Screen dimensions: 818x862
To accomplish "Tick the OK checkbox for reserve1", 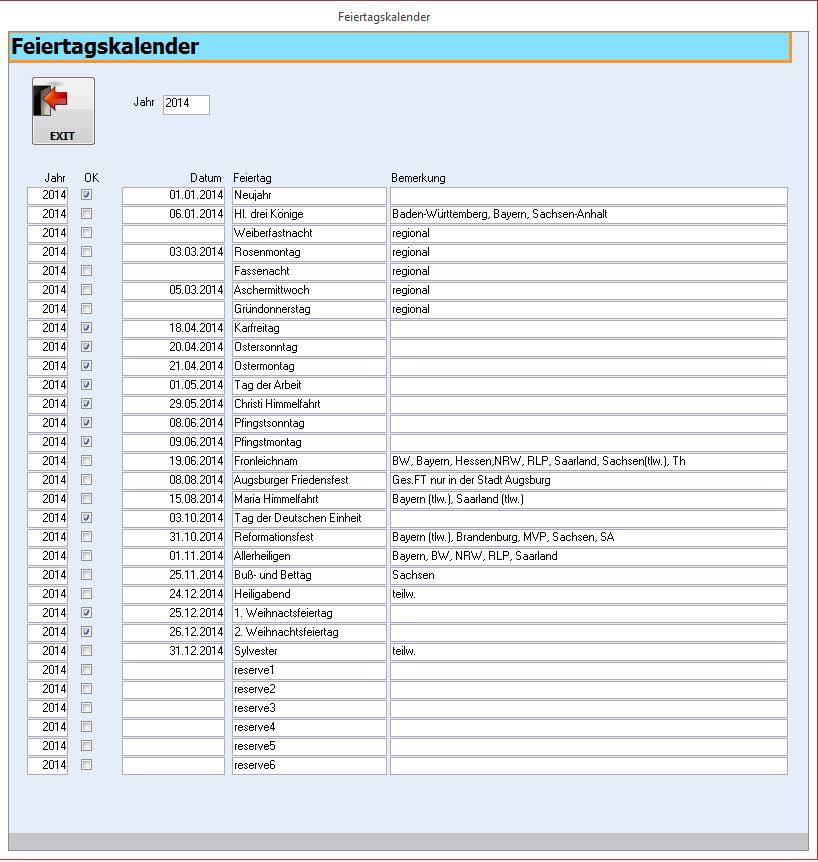I will pyautogui.click(x=86, y=670).
